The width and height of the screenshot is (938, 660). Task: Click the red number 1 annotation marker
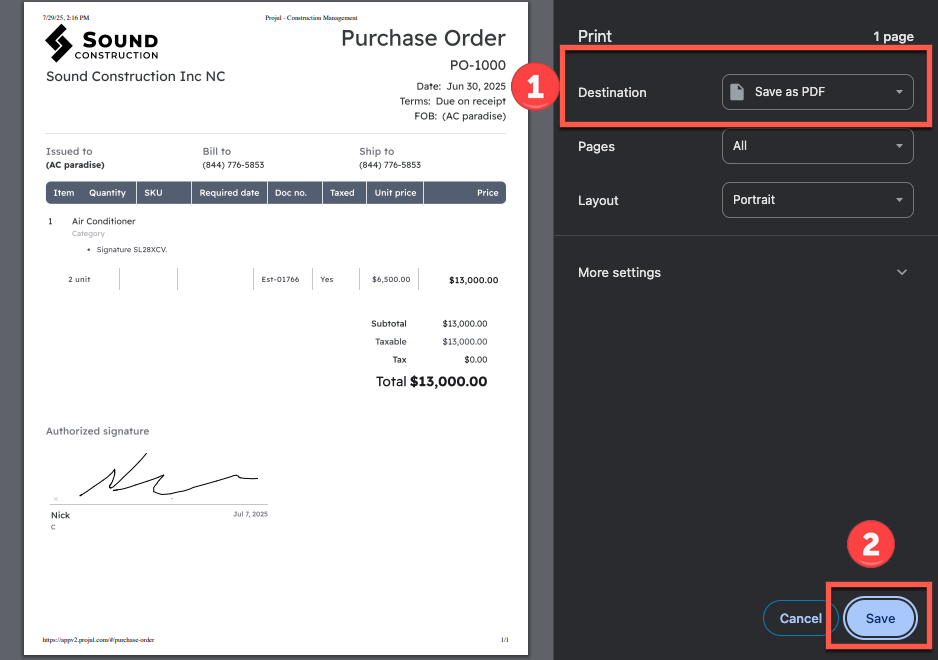click(x=534, y=87)
